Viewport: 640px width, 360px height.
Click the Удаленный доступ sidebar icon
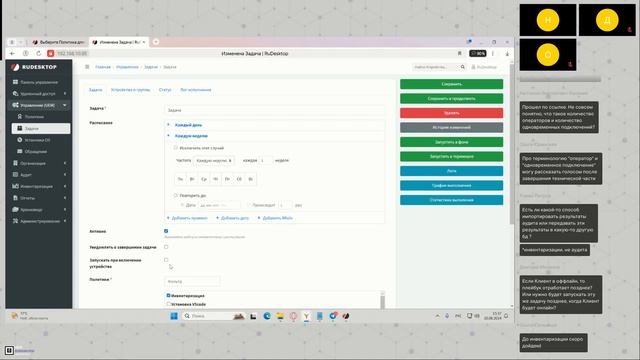click(15, 93)
